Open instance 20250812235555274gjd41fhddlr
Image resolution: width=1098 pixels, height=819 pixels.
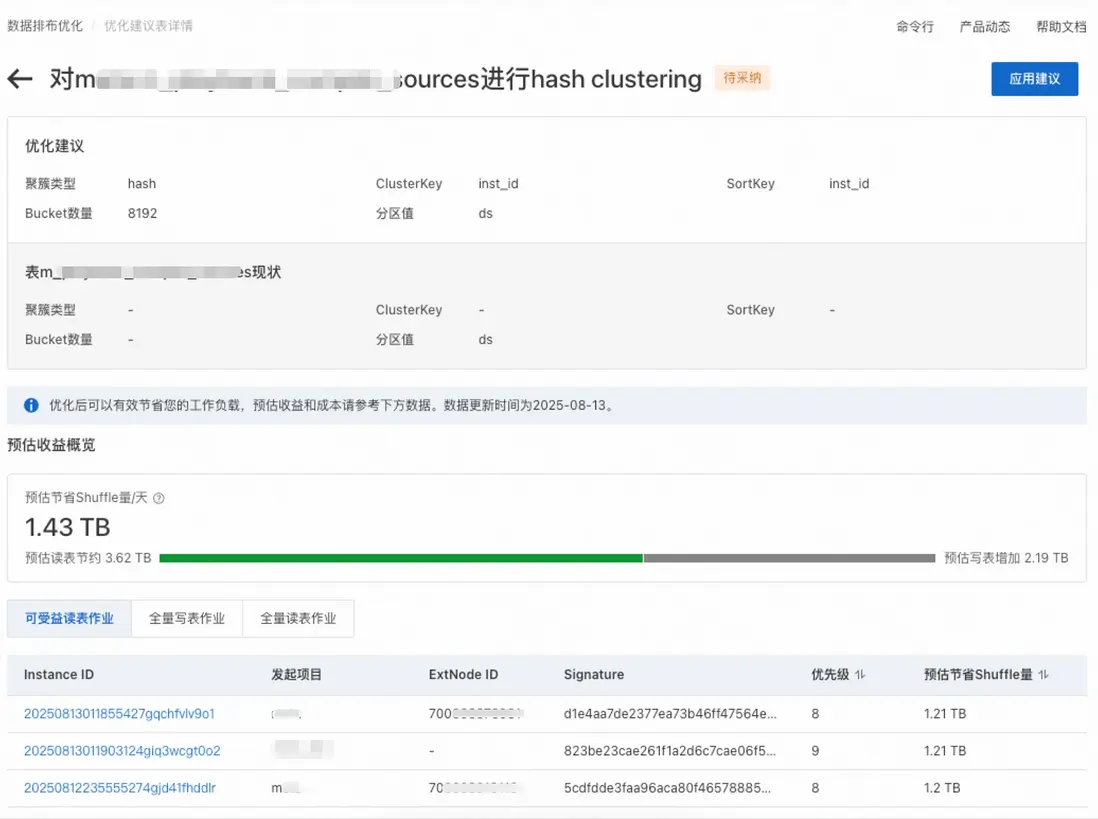click(119, 788)
